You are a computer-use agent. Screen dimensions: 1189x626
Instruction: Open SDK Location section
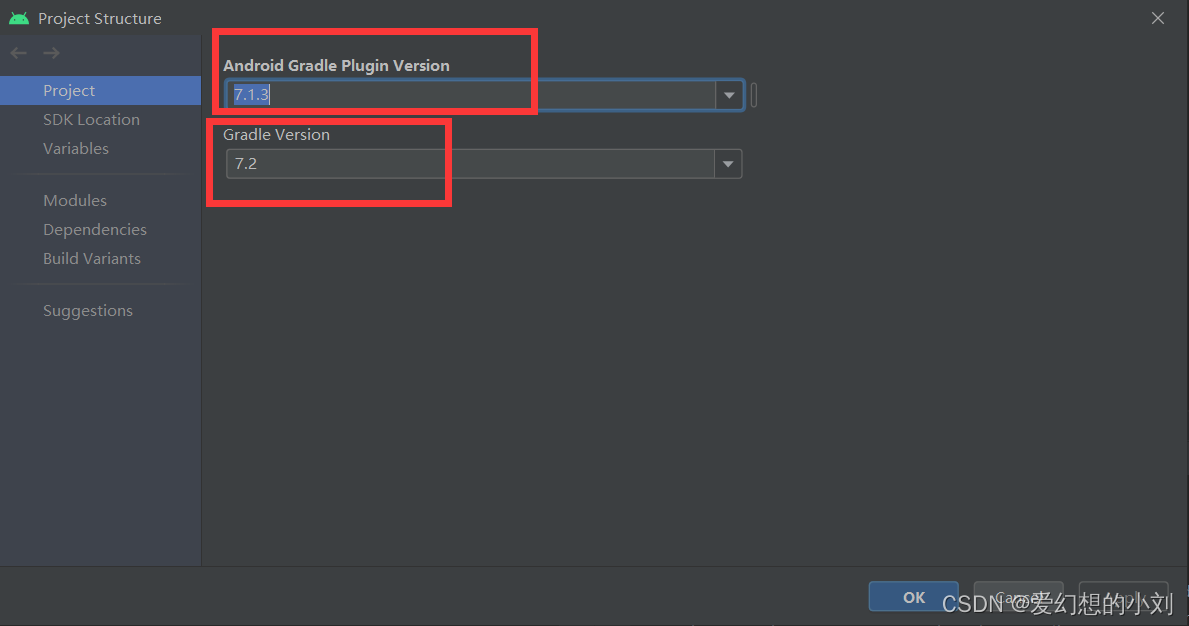click(91, 120)
